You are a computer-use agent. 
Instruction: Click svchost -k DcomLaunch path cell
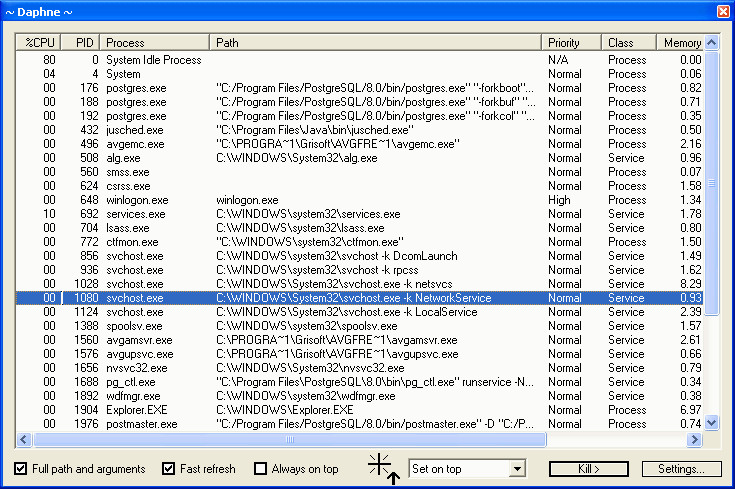pyautogui.click(x=337, y=256)
